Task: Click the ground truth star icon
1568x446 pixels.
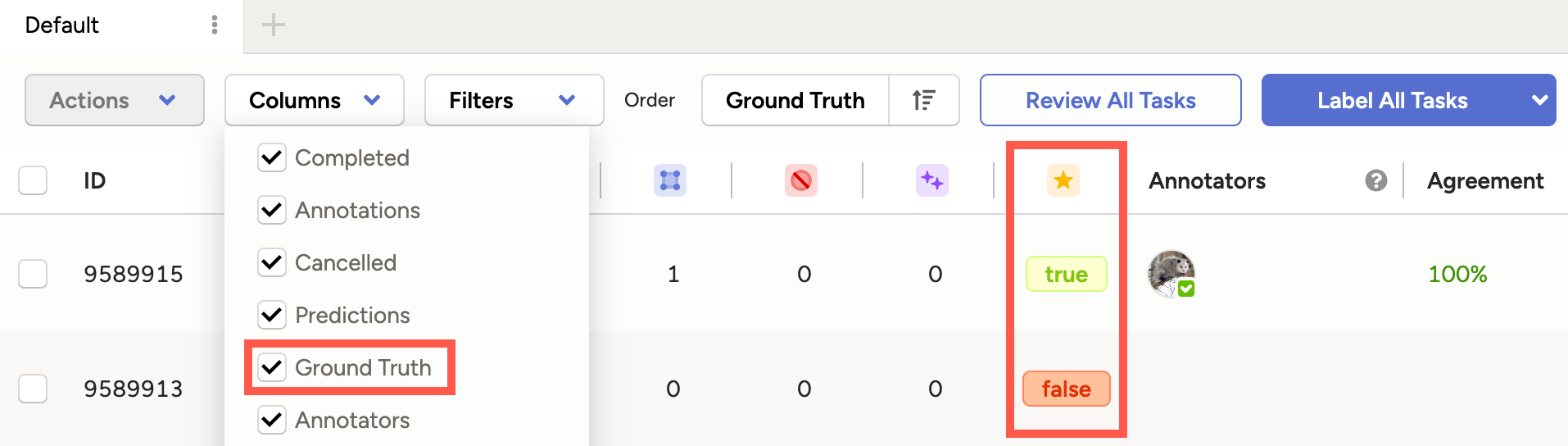Action: 1063,180
